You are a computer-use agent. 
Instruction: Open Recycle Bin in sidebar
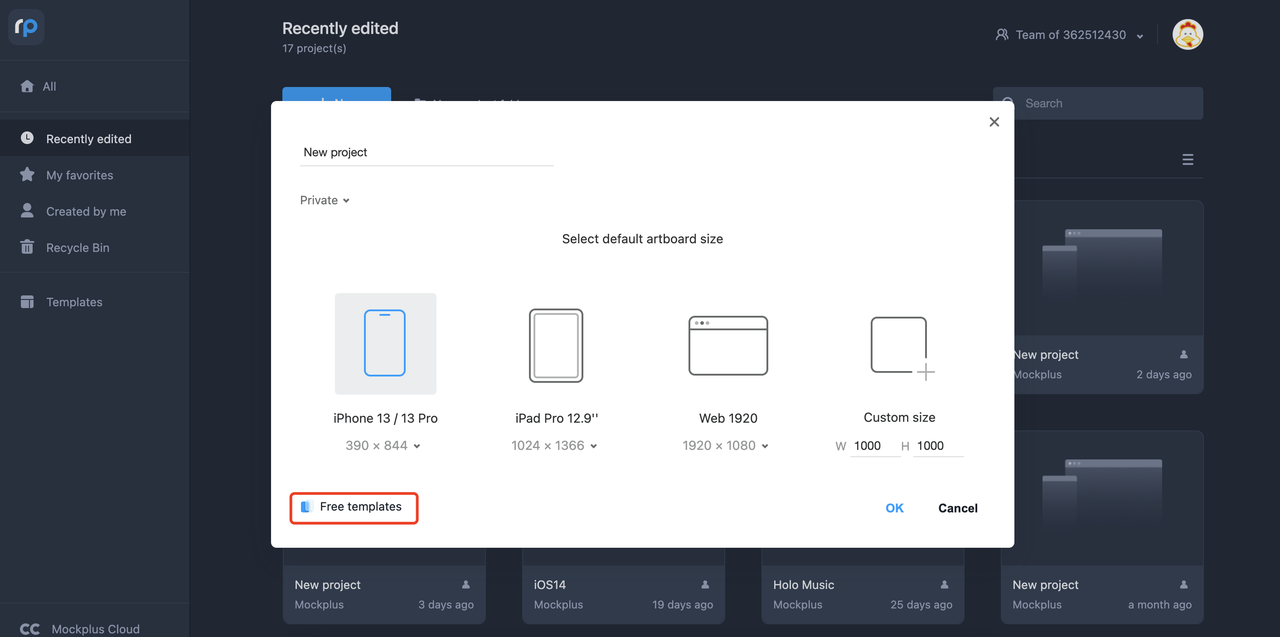pos(77,248)
